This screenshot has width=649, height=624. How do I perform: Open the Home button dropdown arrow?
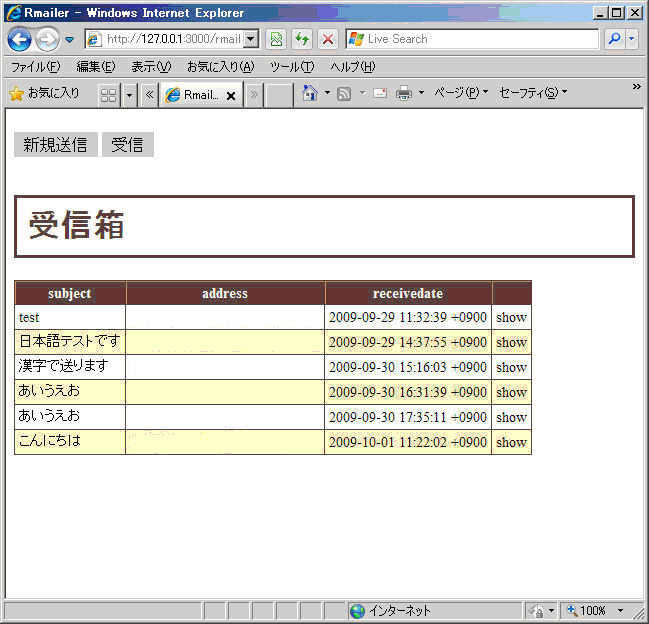327,93
